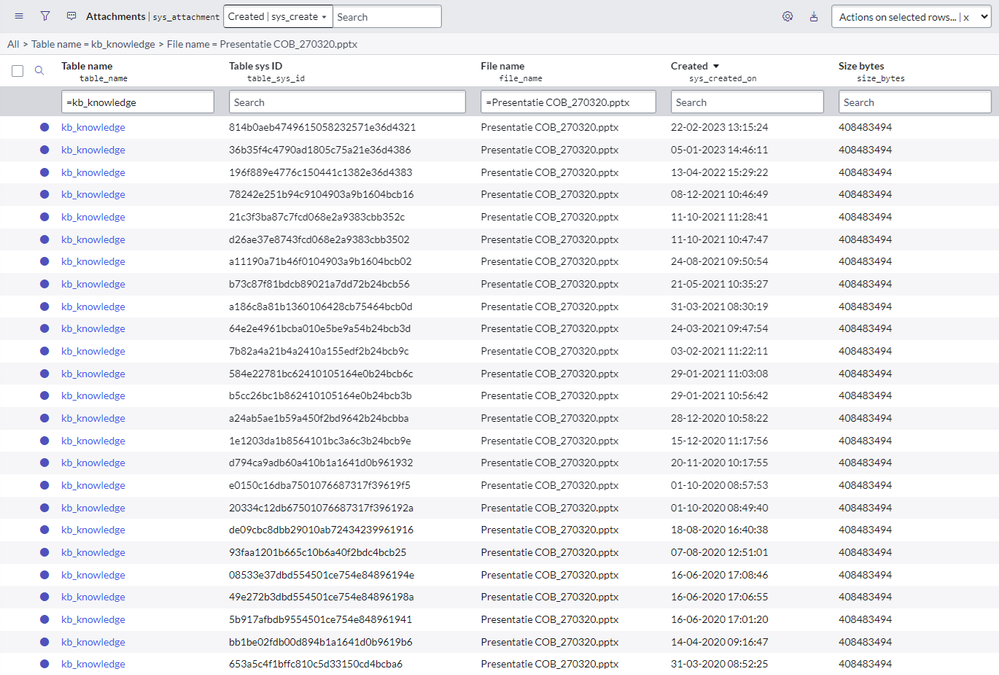Viewport: 999px width, 675px height.
Task: Click the blue dot on row 14-04-2020 09:16:47
Action: pyautogui.click(x=45, y=642)
